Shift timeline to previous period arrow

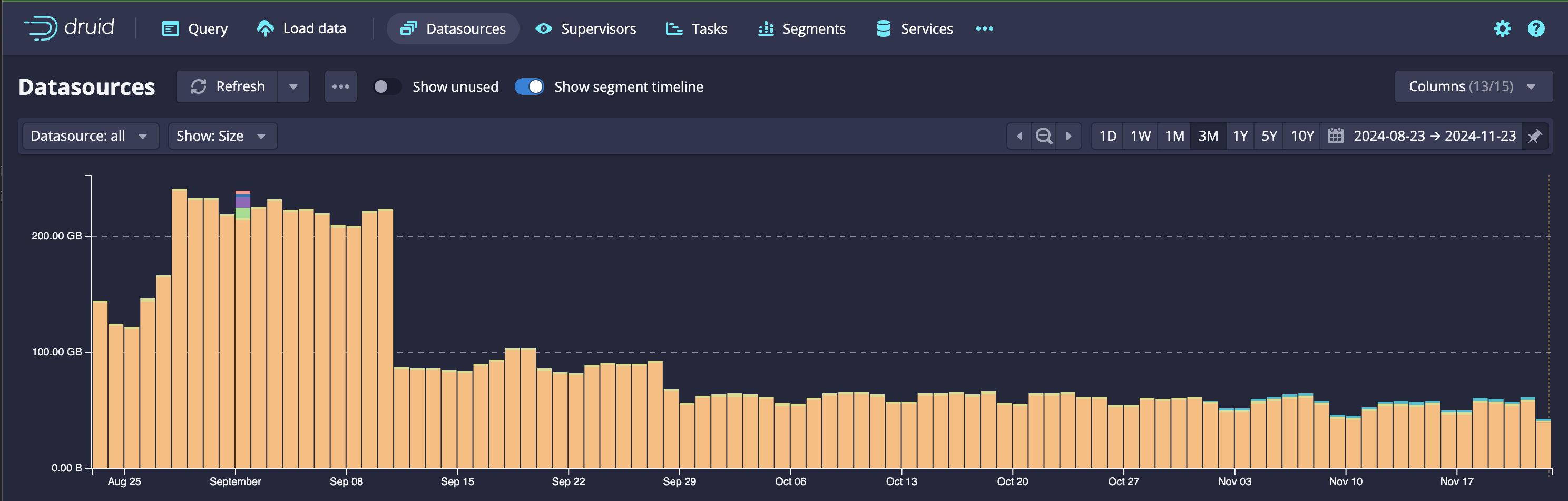point(1019,136)
